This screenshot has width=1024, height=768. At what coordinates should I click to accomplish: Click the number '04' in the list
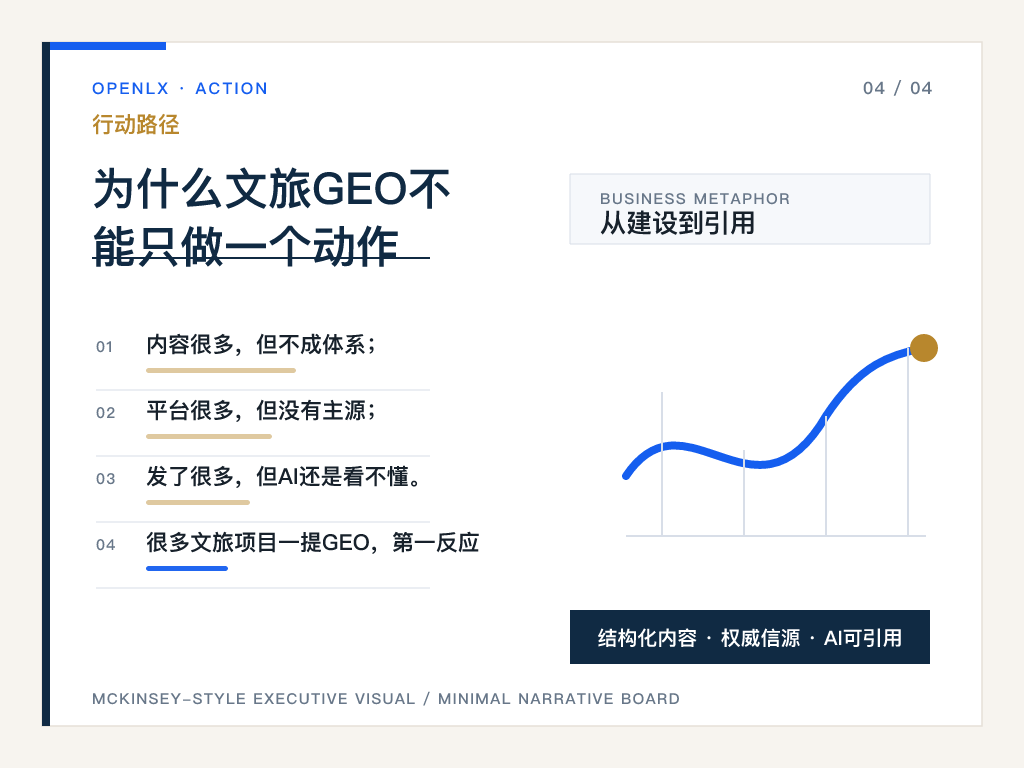tap(105, 545)
